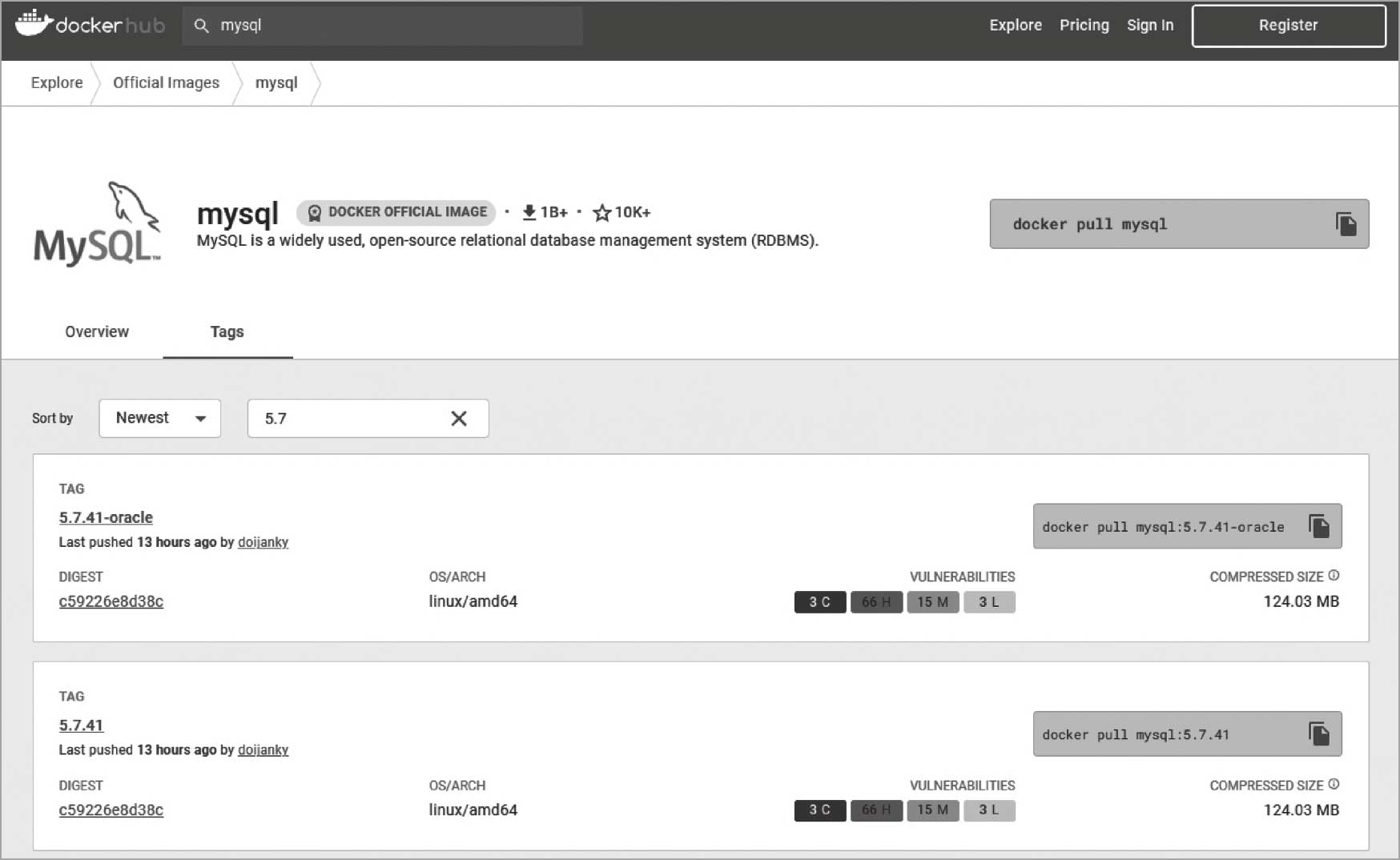Copy the mysql:5.7.41 pull command
This screenshot has height=860, width=1400.
[x=1318, y=733]
